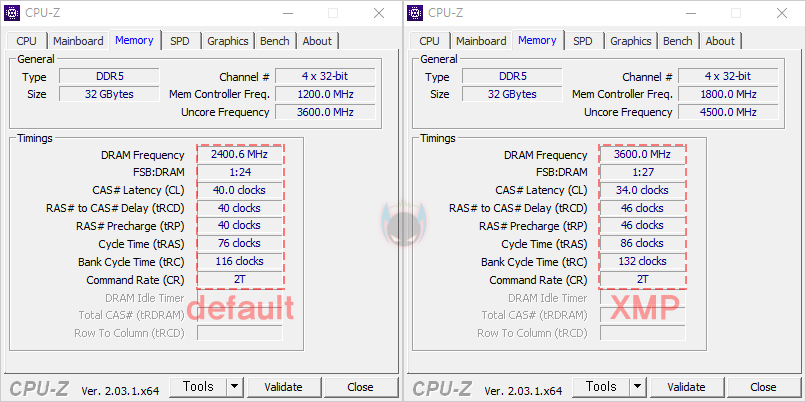The image size is (806, 402).
Task: Click the 1200.0 MHz Mem Controller Freq value
Action: tap(325, 94)
